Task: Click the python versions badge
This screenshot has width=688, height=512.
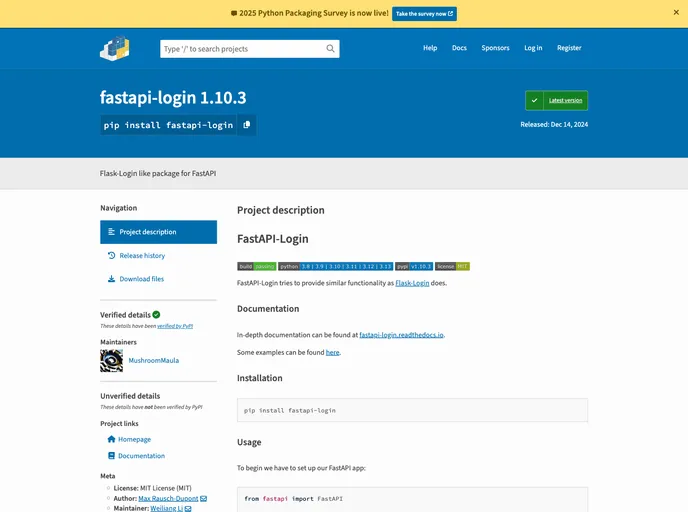Action: (336, 266)
